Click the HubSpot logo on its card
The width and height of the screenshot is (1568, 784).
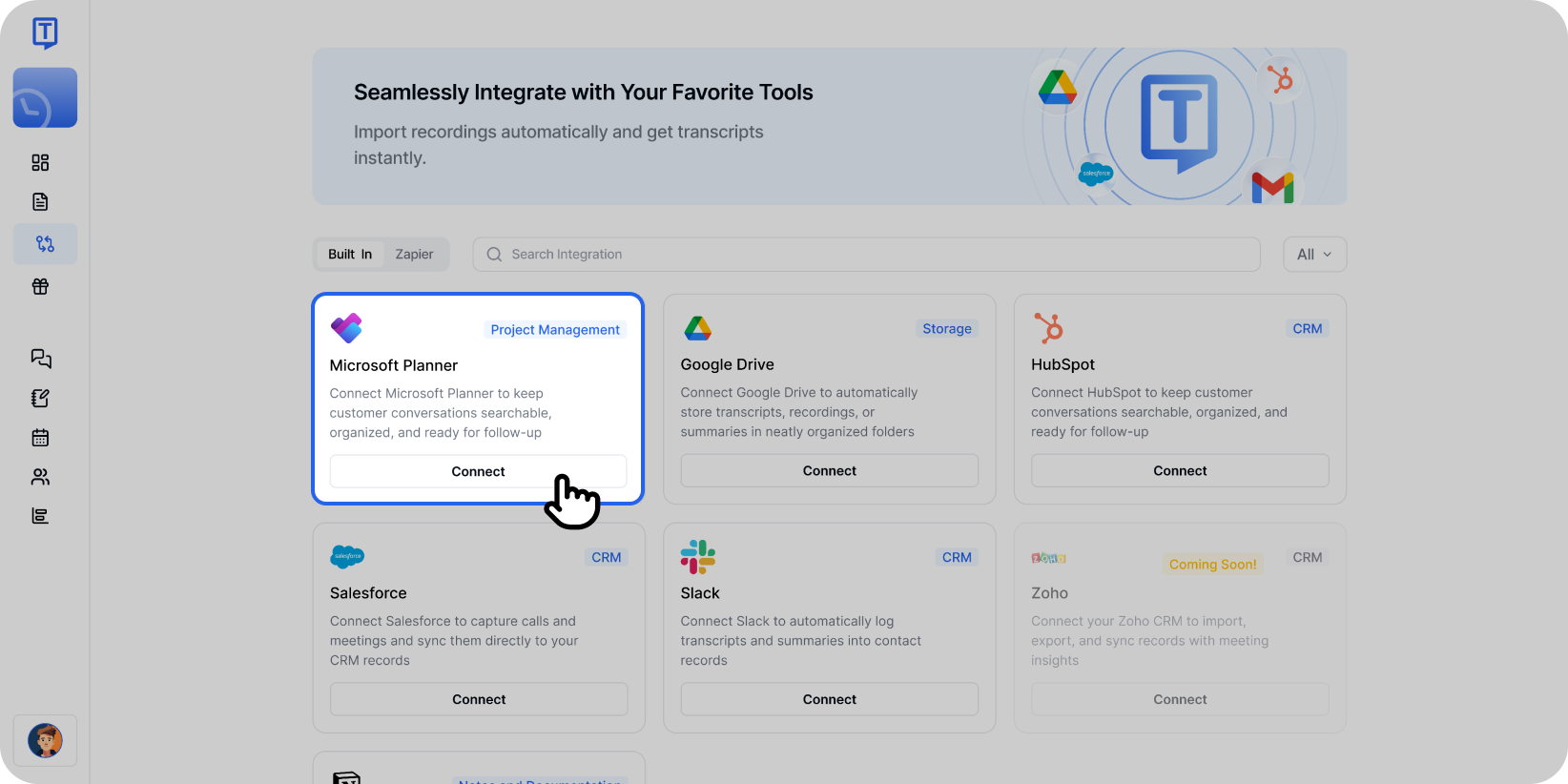[x=1048, y=328]
